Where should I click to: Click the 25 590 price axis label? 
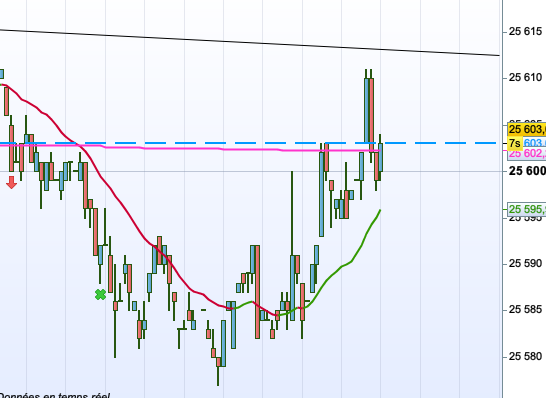[x=525, y=264]
